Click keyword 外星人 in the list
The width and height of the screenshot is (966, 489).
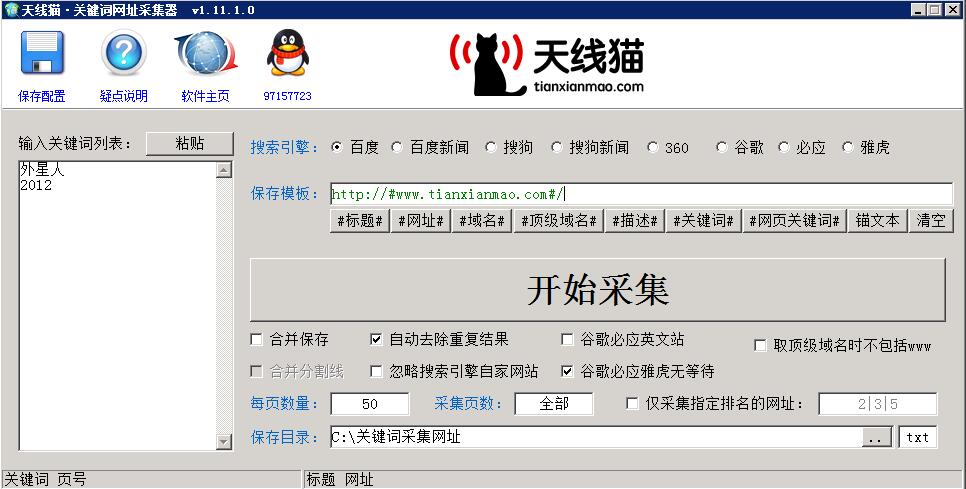[x=42, y=169]
